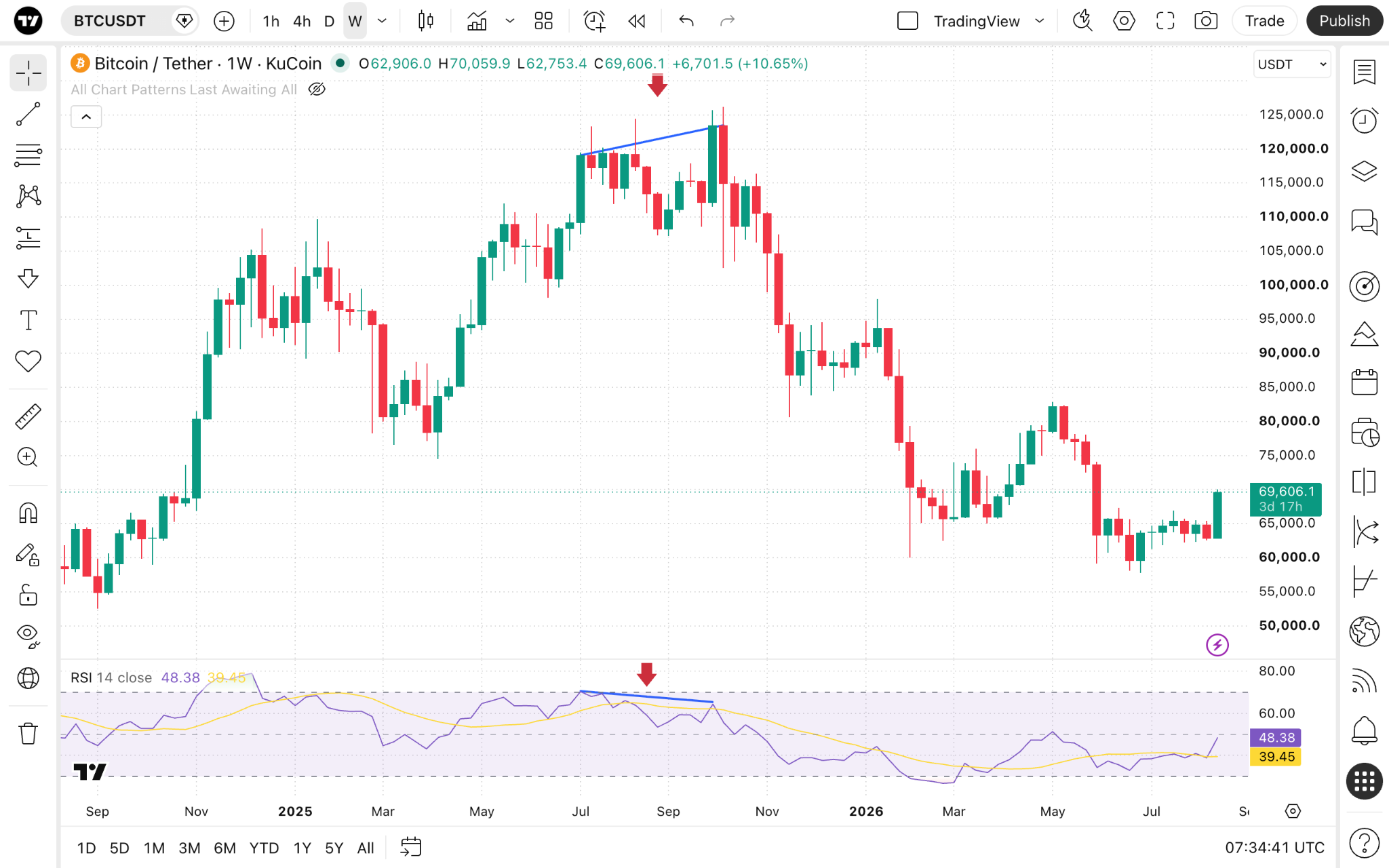The width and height of the screenshot is (1389, 868).
Task: Select the Fibonacci retracement tool
Action: click(x=28, y=155)
